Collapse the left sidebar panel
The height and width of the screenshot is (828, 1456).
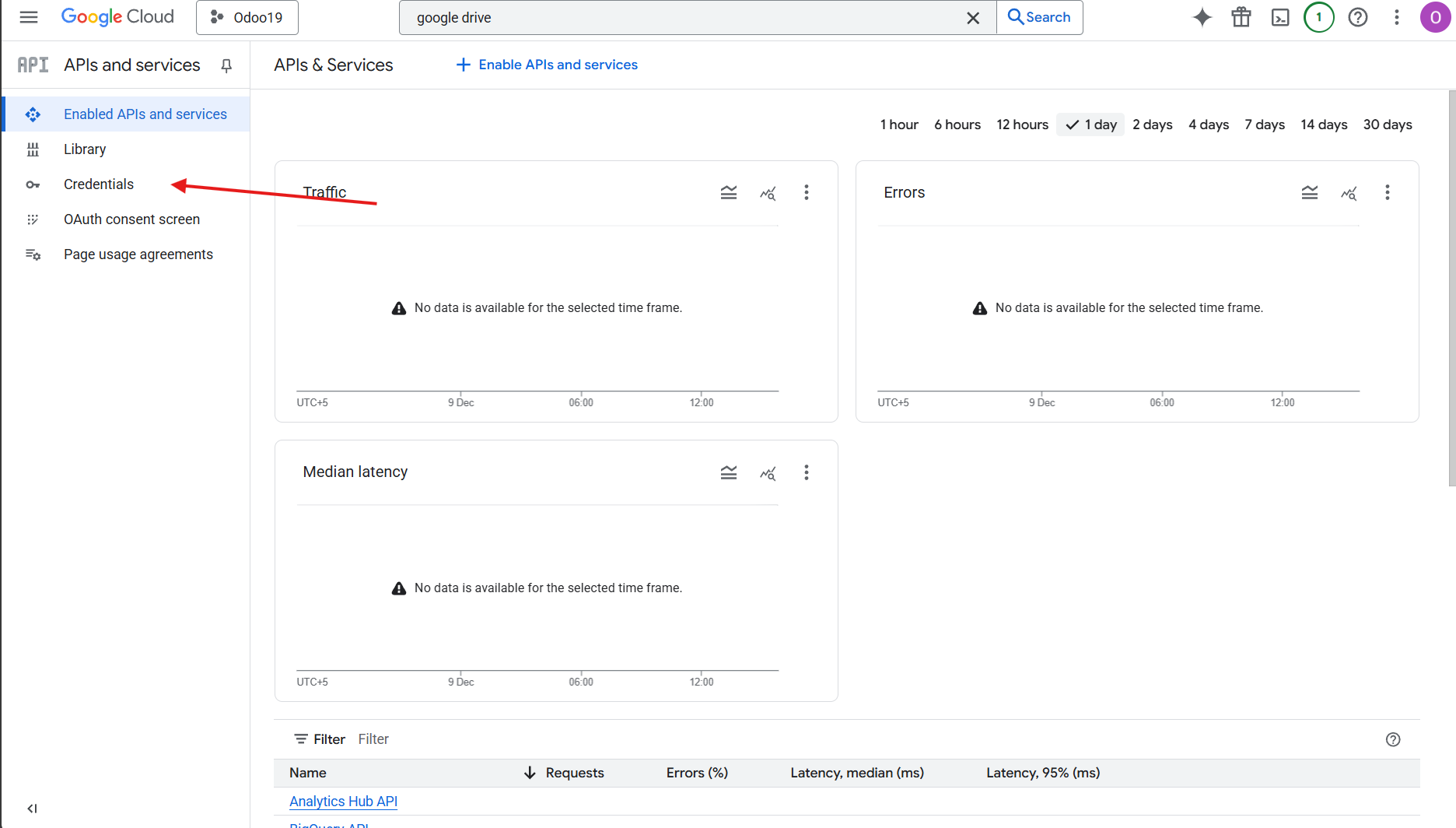[32, 809]
